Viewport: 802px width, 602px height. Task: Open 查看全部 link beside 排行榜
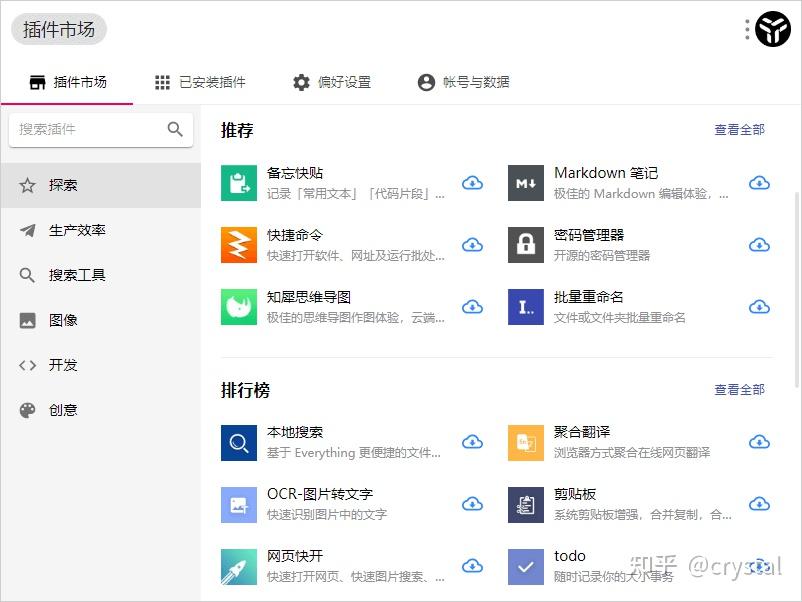pyautogui.click(x=739, y=390)
